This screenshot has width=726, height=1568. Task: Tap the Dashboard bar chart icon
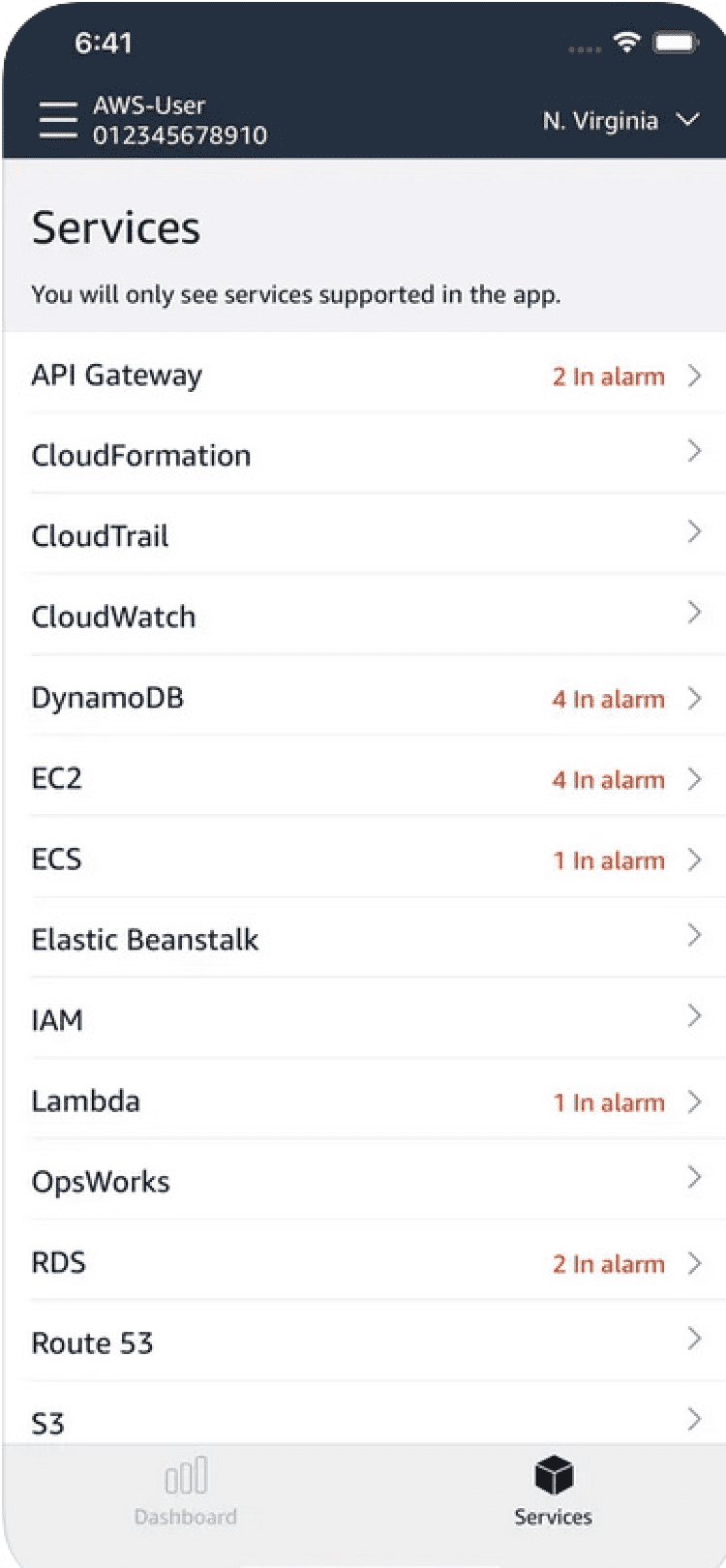tap(185, 1477)
